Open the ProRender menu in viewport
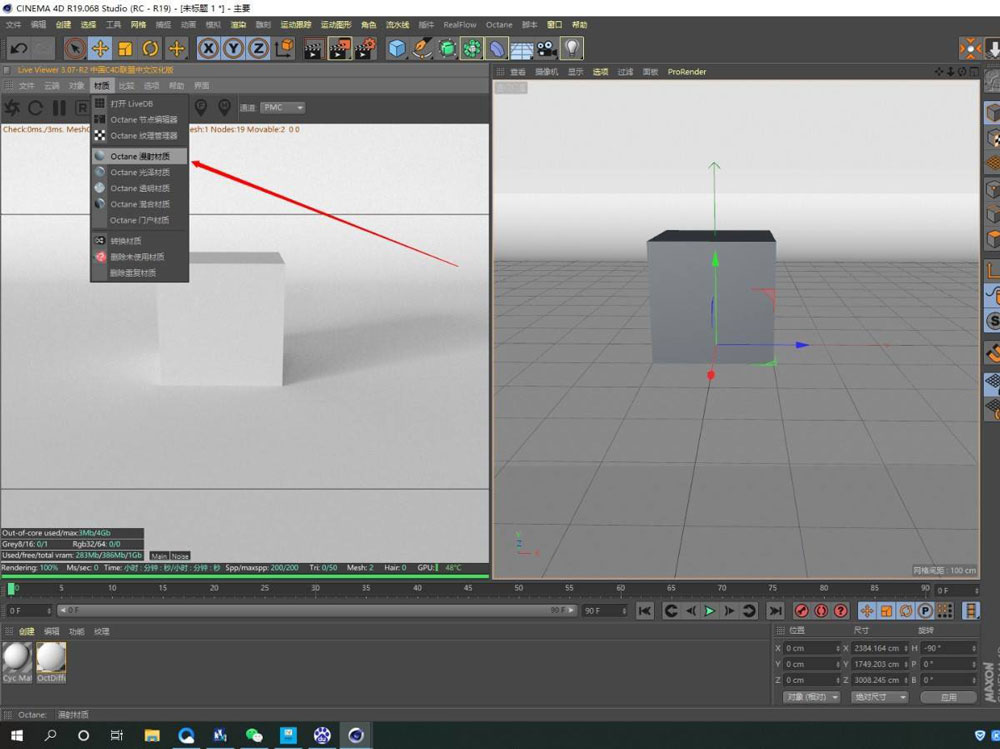The image size is (1000, 749). (687, 72)
